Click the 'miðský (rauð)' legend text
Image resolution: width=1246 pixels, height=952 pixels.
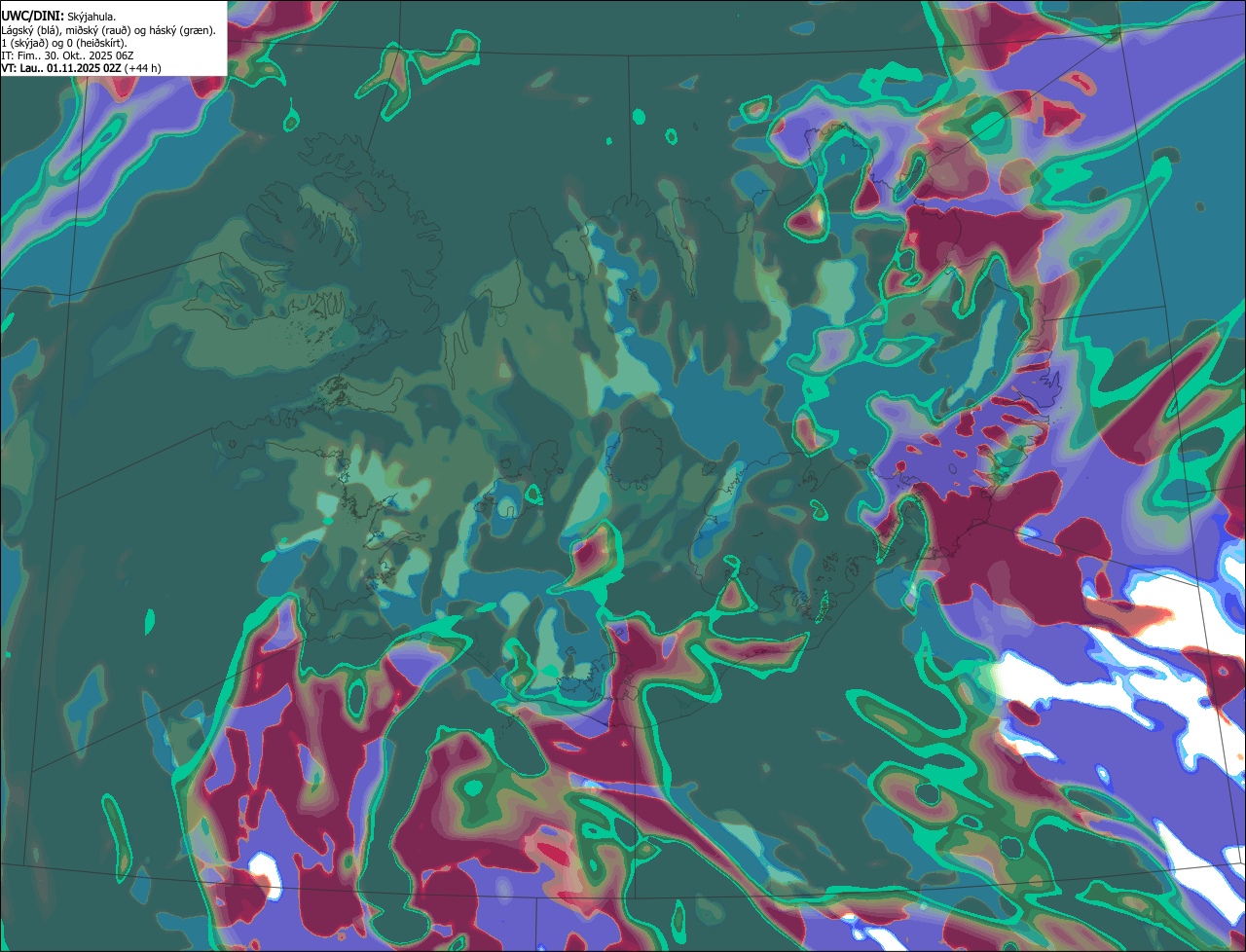tap(98, 30)
